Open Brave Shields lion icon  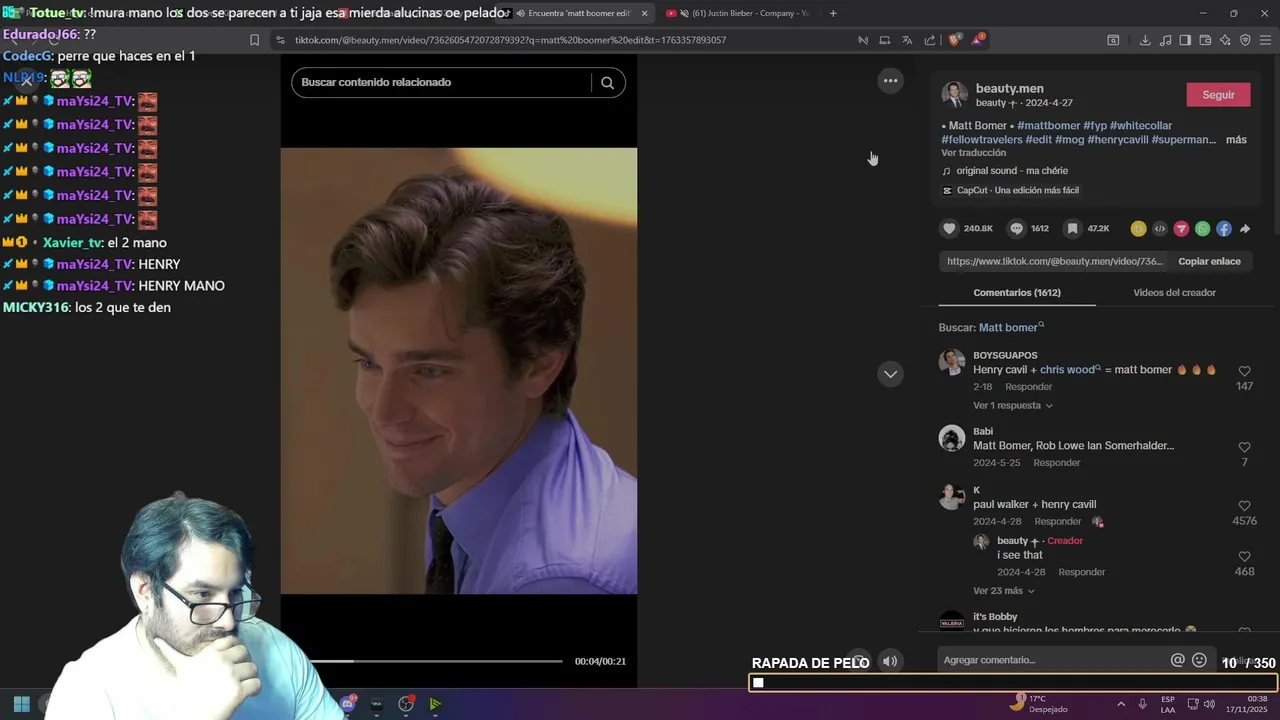point(954,40)
